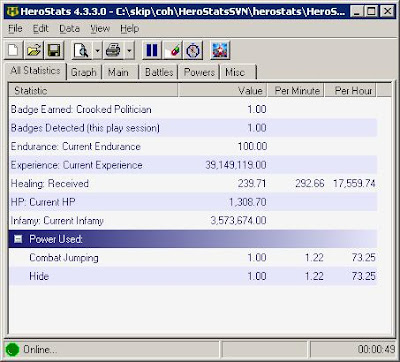Click the green Online status indicator
The image size is (400, 362).
(13, 350)
